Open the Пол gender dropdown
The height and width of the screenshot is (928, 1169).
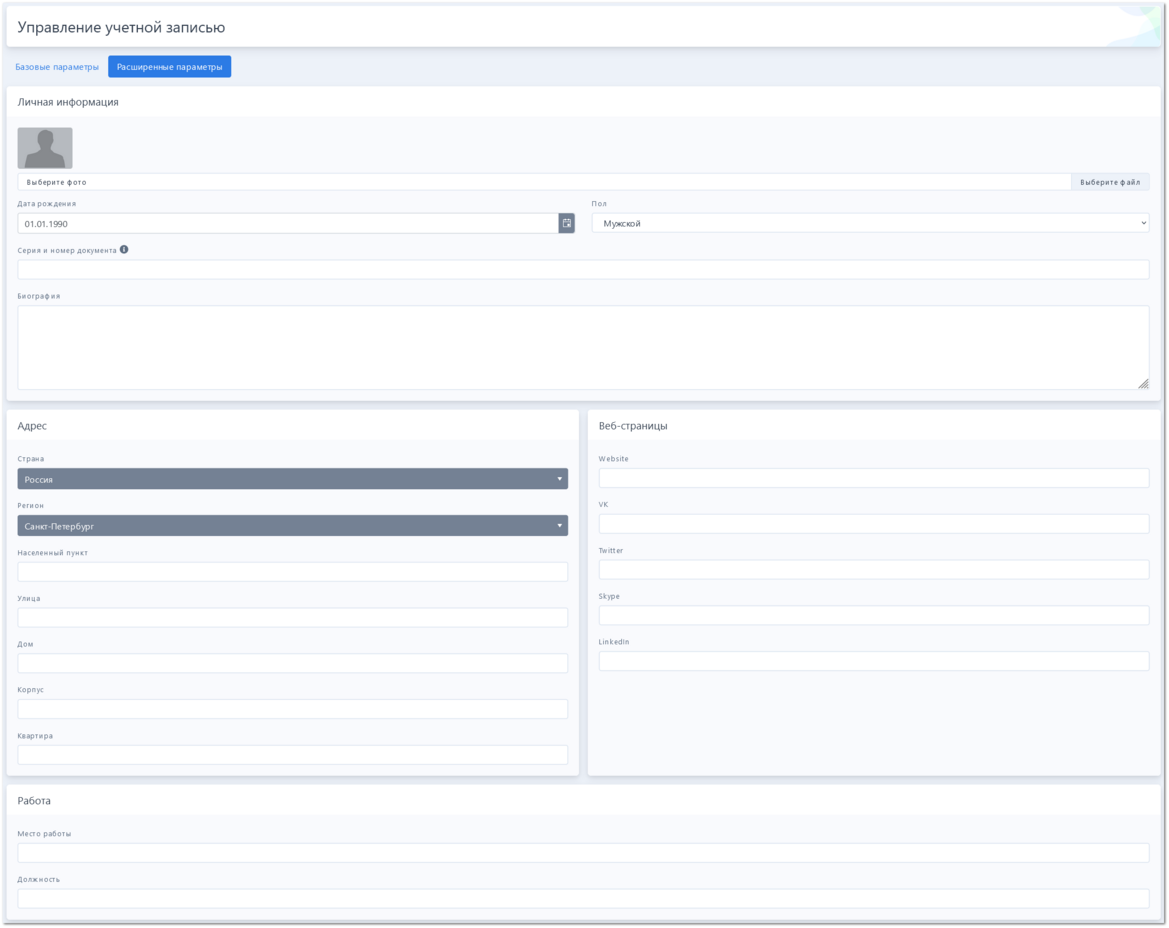click(870, 223)
